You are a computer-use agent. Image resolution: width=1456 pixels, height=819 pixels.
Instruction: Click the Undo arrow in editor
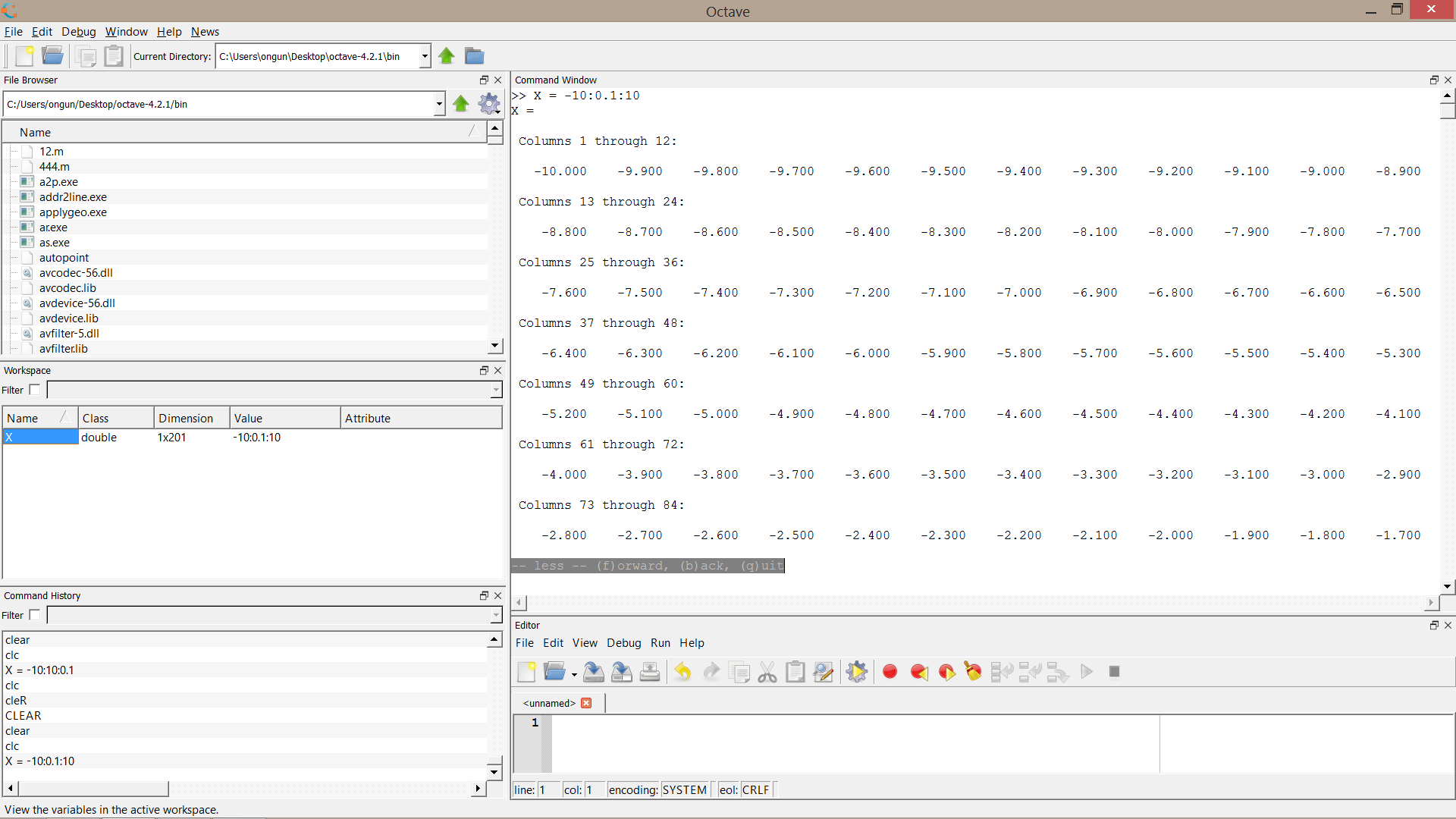pyautogui.click(x=682, y=672)
